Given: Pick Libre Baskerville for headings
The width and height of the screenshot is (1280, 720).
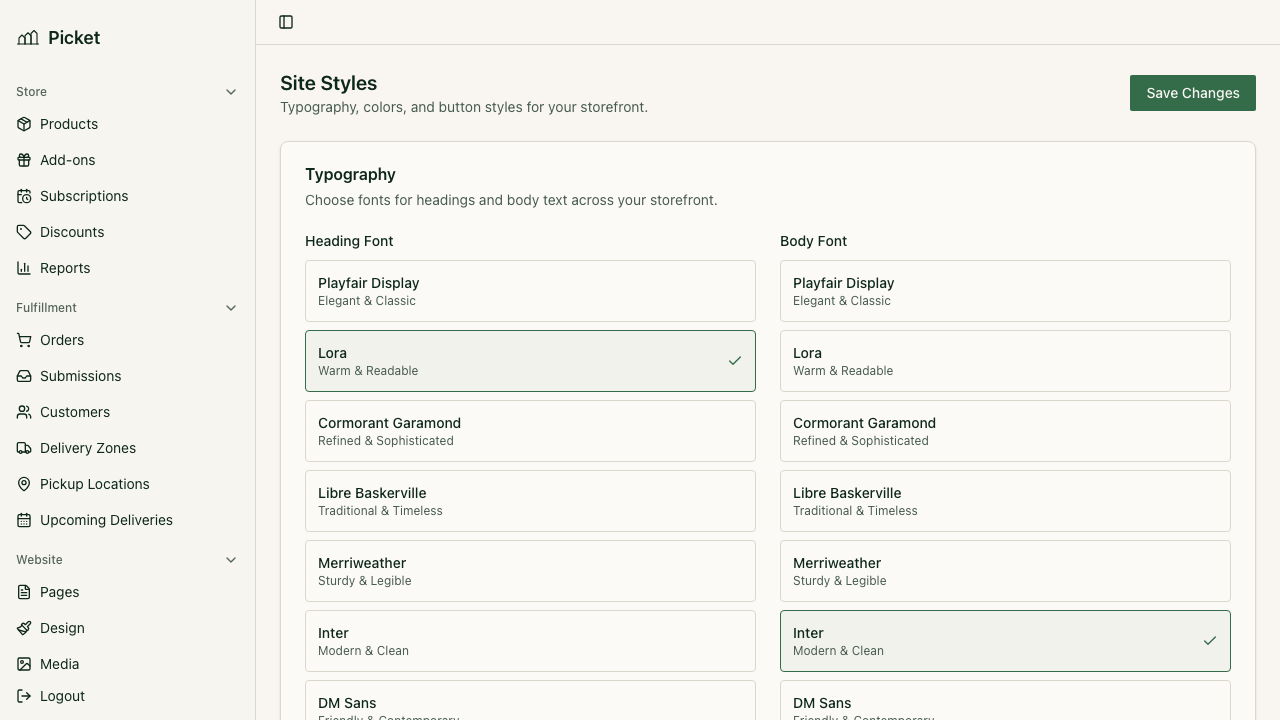Looking at the screenshot, I should (x=530, y=501).
